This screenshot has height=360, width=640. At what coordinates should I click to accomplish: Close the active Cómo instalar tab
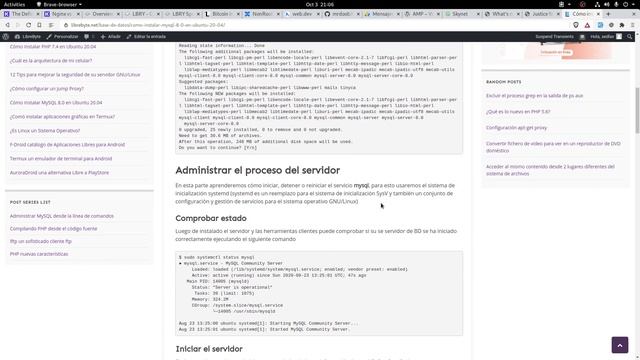598,14
